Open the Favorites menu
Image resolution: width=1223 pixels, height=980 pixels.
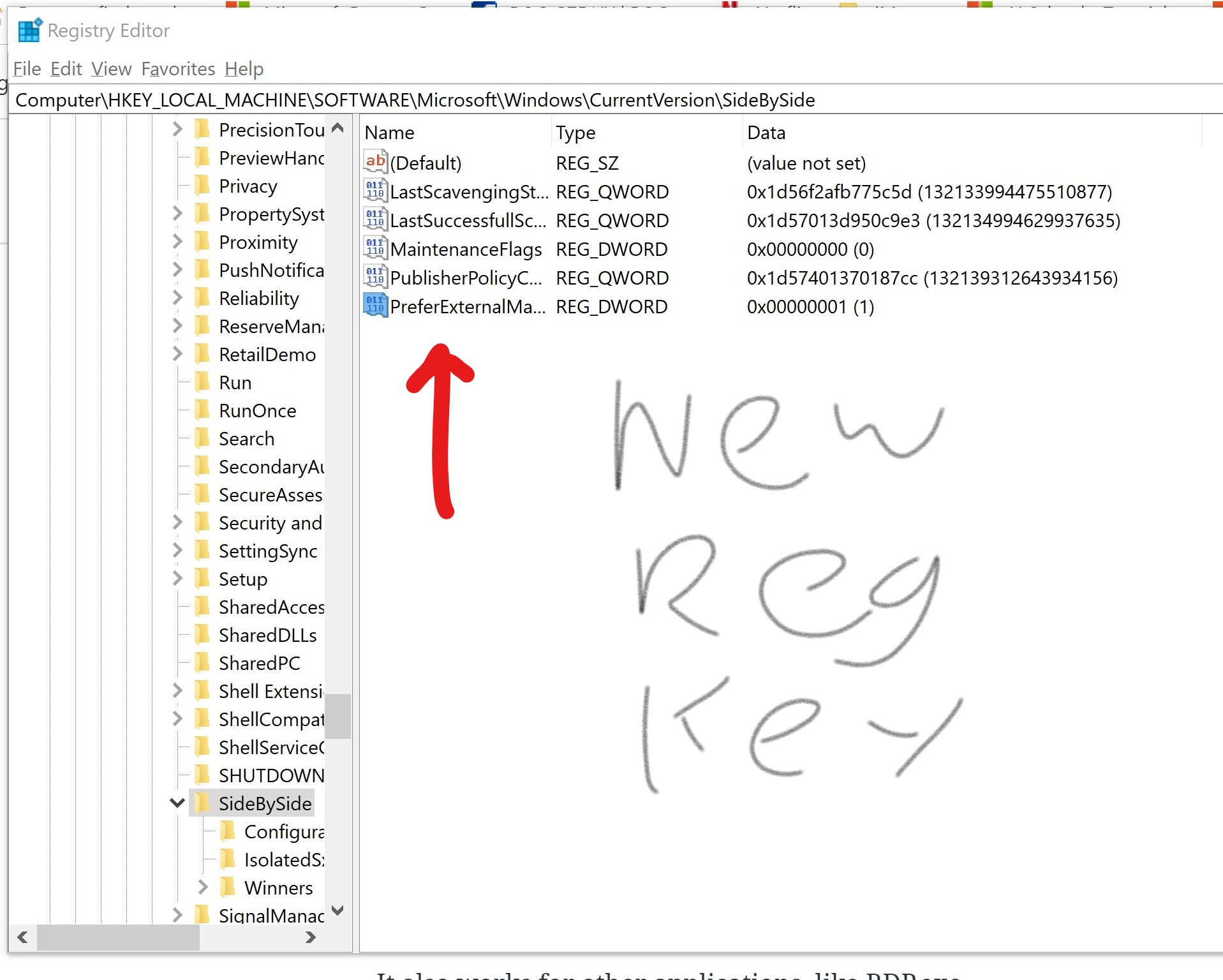click(178, 68)
